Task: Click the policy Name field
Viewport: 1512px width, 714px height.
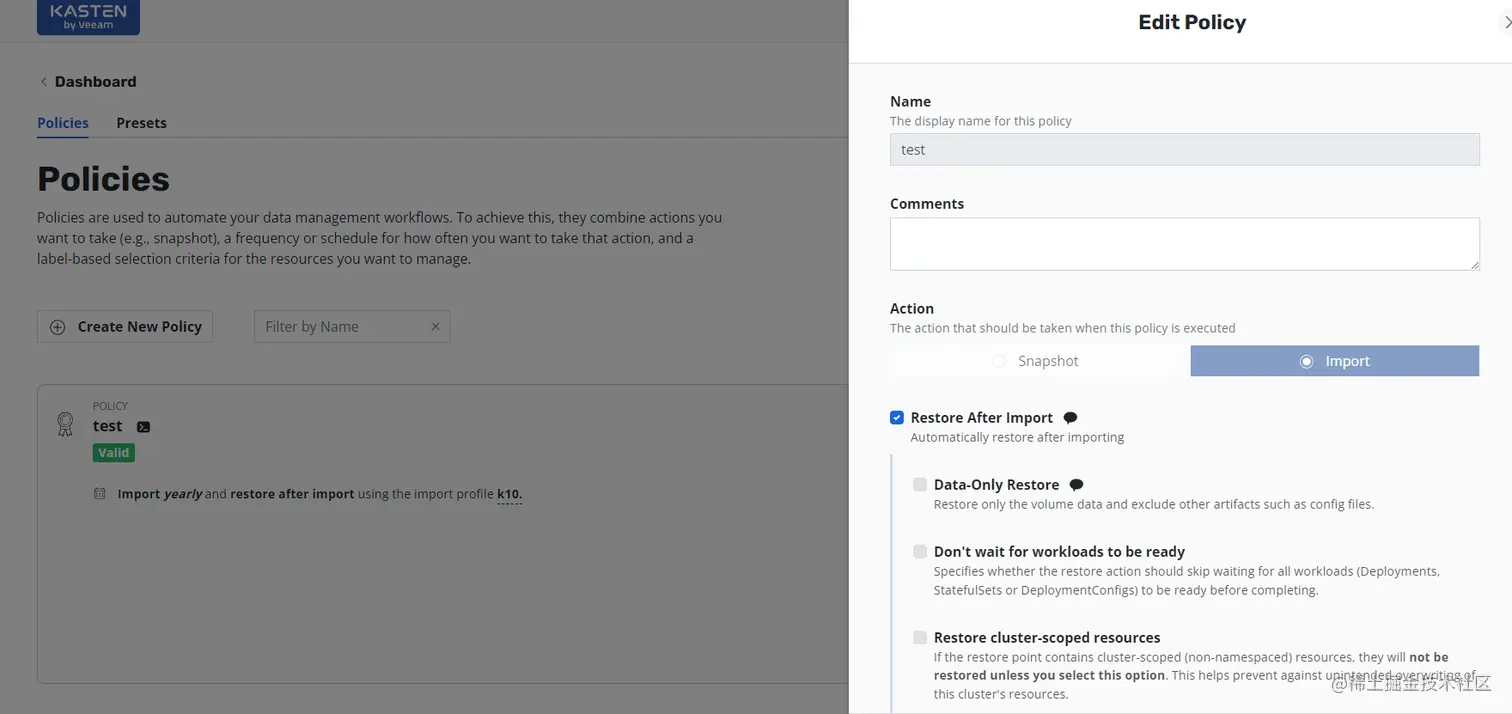Action: pyautogui.click(x=1185, y=150)
